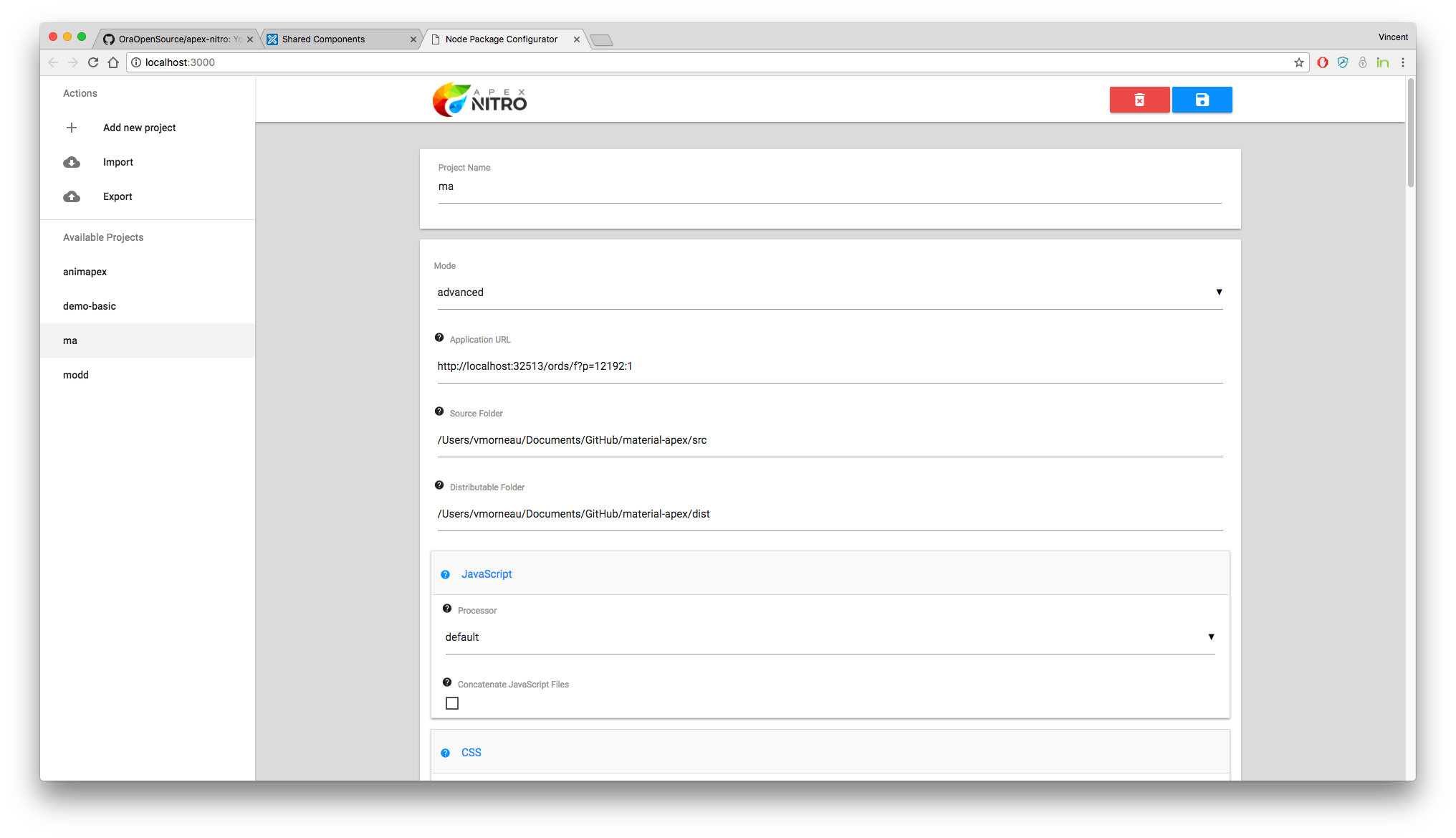Click the Import cloud download icon

point(72,162)
